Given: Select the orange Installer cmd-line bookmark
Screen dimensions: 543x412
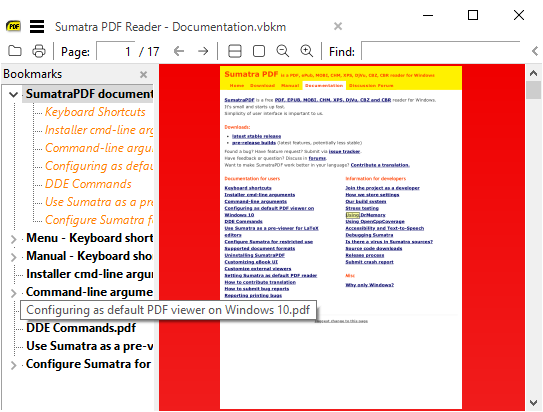Looking at the screenshot, I should 99,130.
